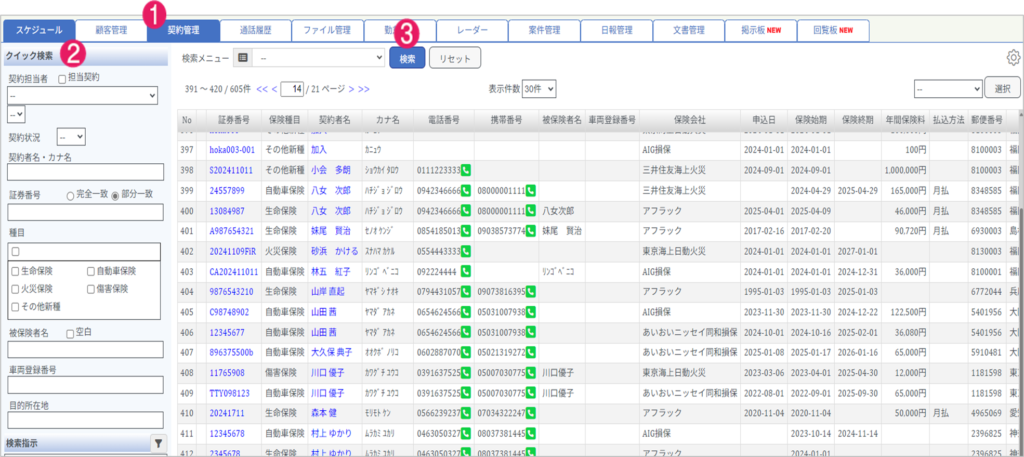
Task: Check the 自動車保険 category checkbox
Action: [91, 271]
